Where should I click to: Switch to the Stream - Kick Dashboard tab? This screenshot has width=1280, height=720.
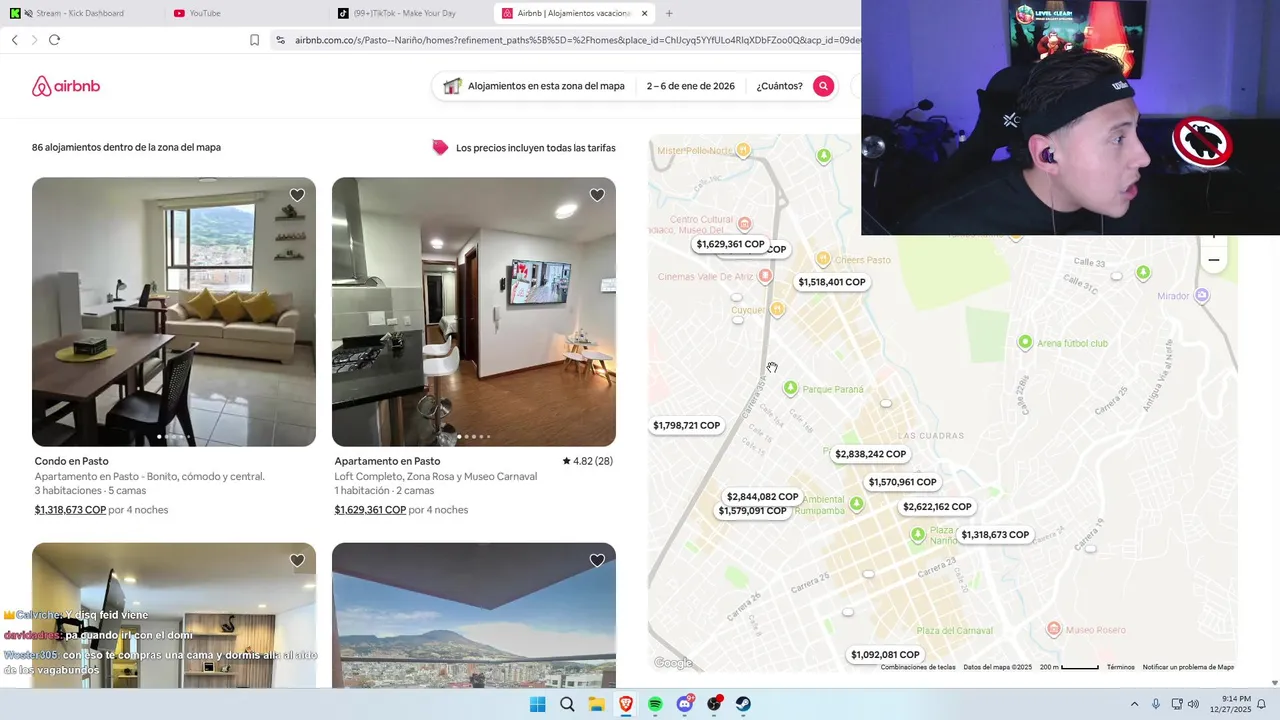(80, 13)
